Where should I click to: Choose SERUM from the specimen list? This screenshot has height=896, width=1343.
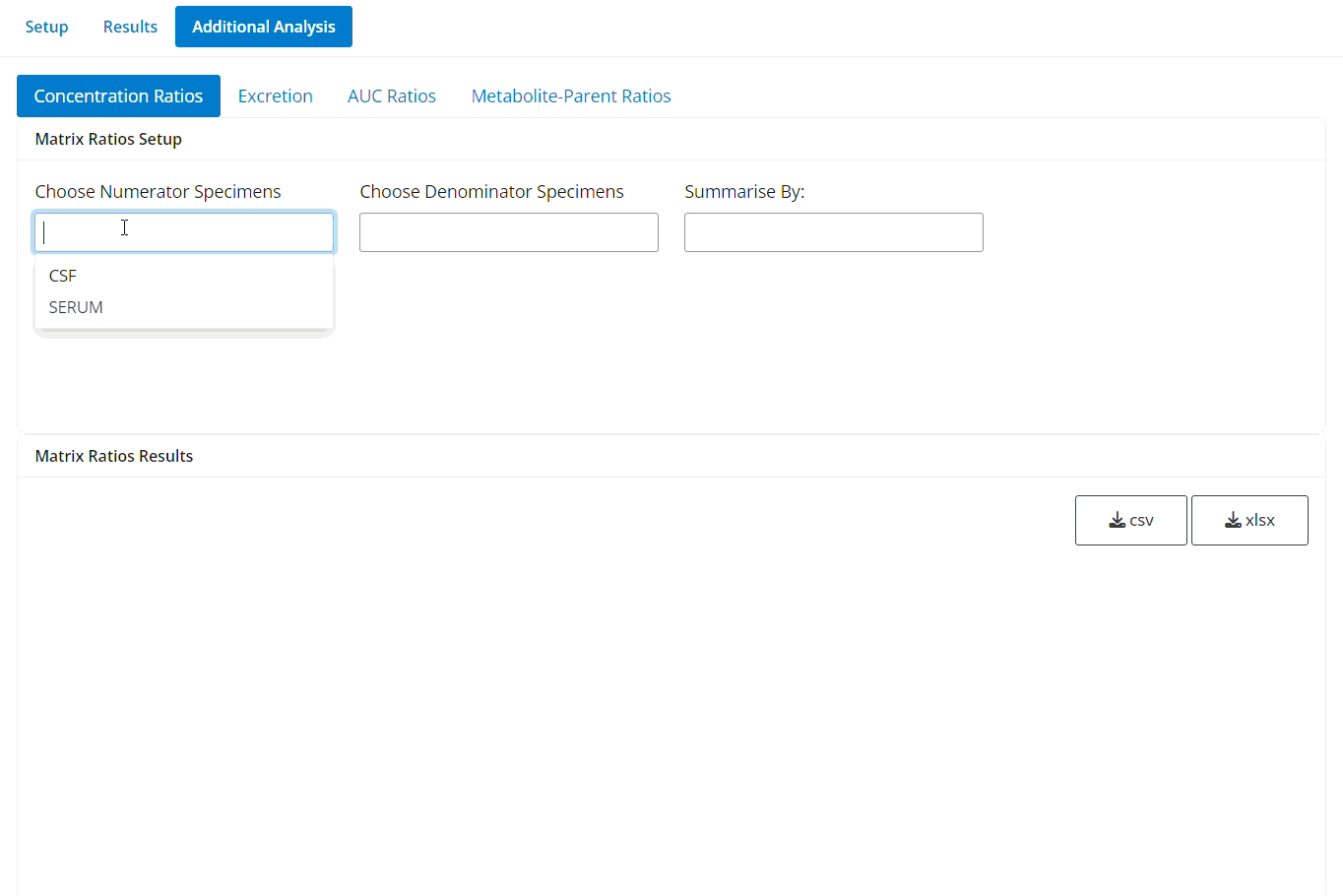pyautogui.click(x=76, y=307)
